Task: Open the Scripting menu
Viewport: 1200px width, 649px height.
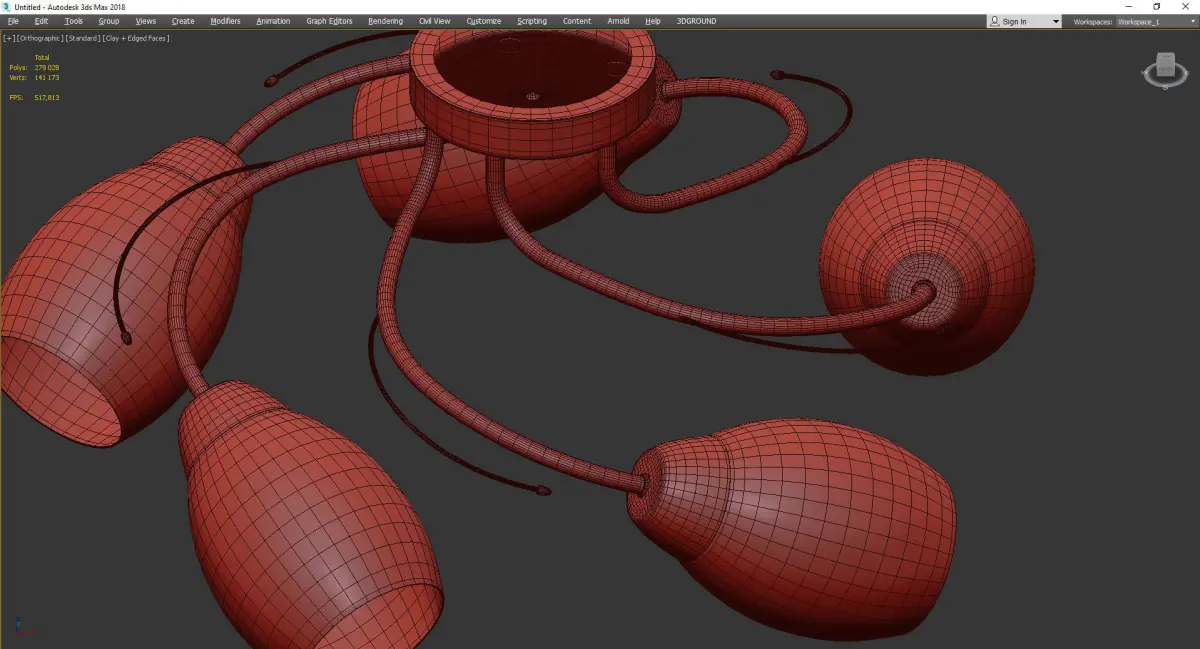Action: (532, 21)
